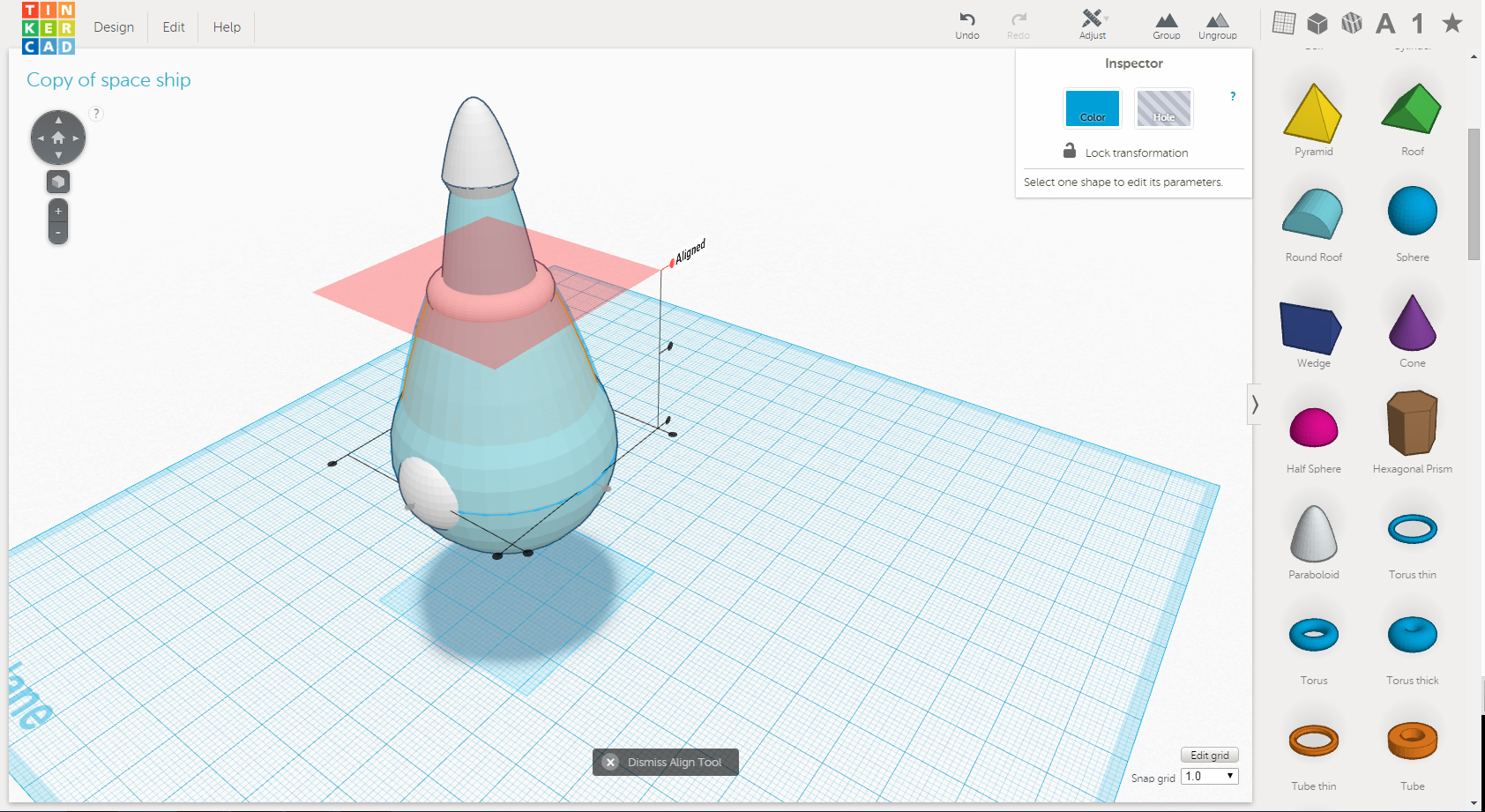Image resolution: width=1485 pixels, height=812 pixels.
Task: Collapse the shapes panel with chevron
Action: pyautogui.click(x=1254, y=405)
